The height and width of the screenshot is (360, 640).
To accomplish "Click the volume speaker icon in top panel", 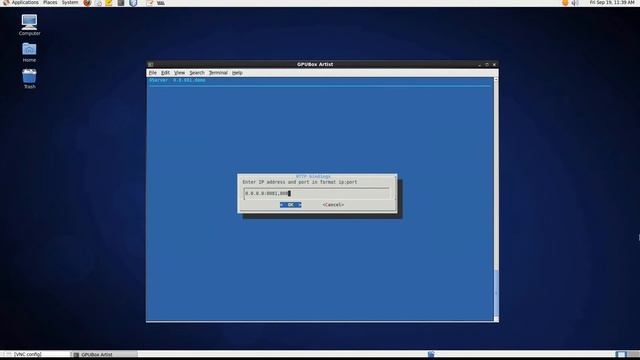I will (x=575, y=3).
